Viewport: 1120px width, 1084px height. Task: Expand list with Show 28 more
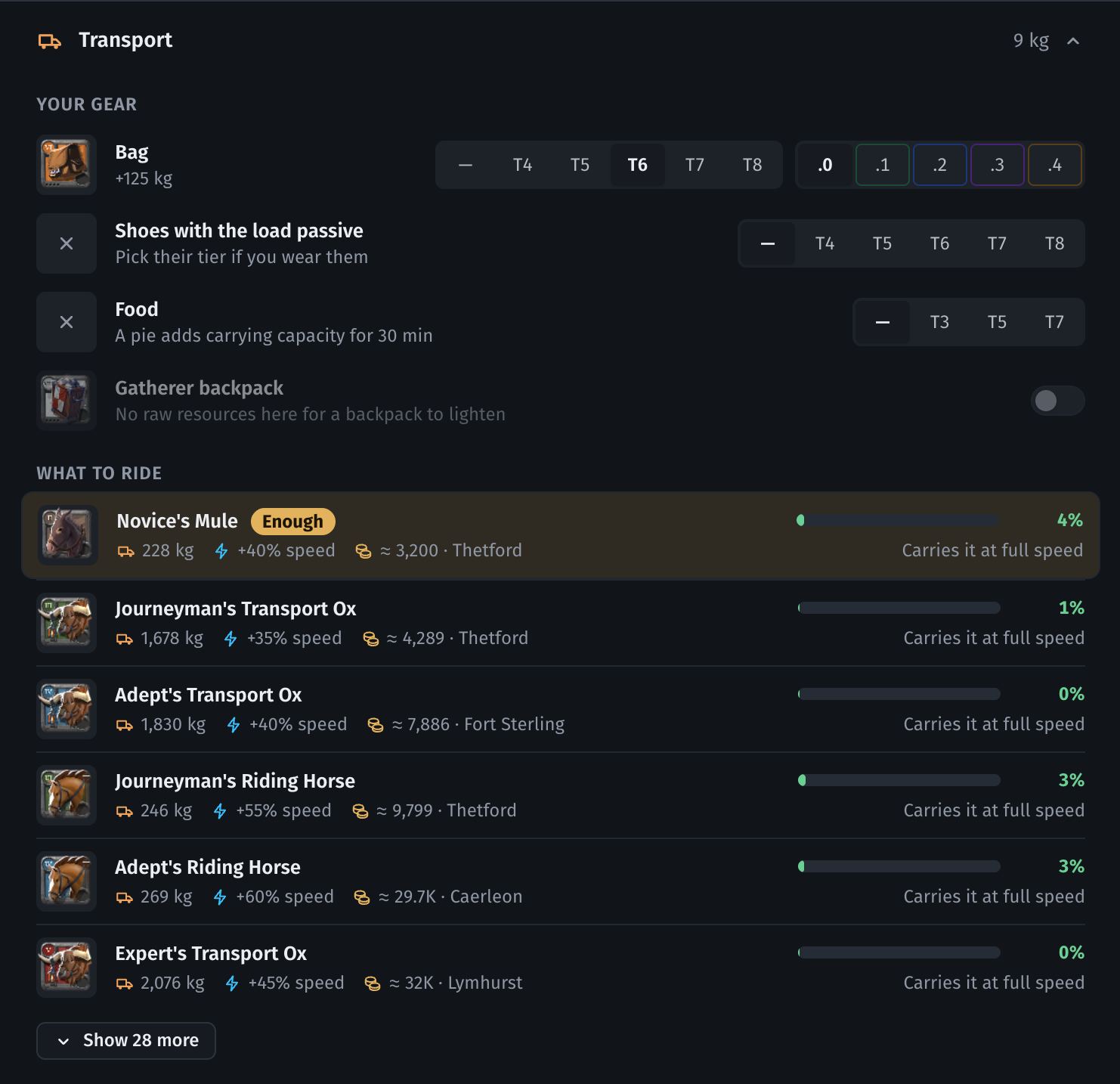[126, 1041]
